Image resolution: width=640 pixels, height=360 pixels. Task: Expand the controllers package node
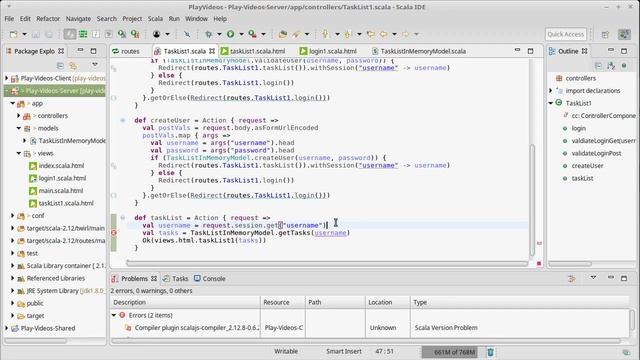pyautogui.click(x=19, y=116)
